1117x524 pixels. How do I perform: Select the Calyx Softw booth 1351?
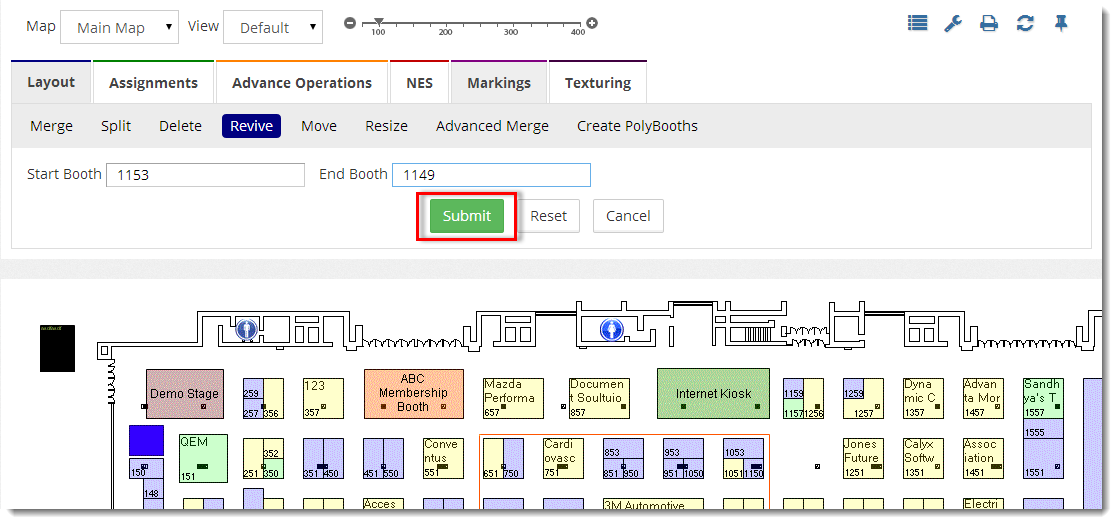923,458
